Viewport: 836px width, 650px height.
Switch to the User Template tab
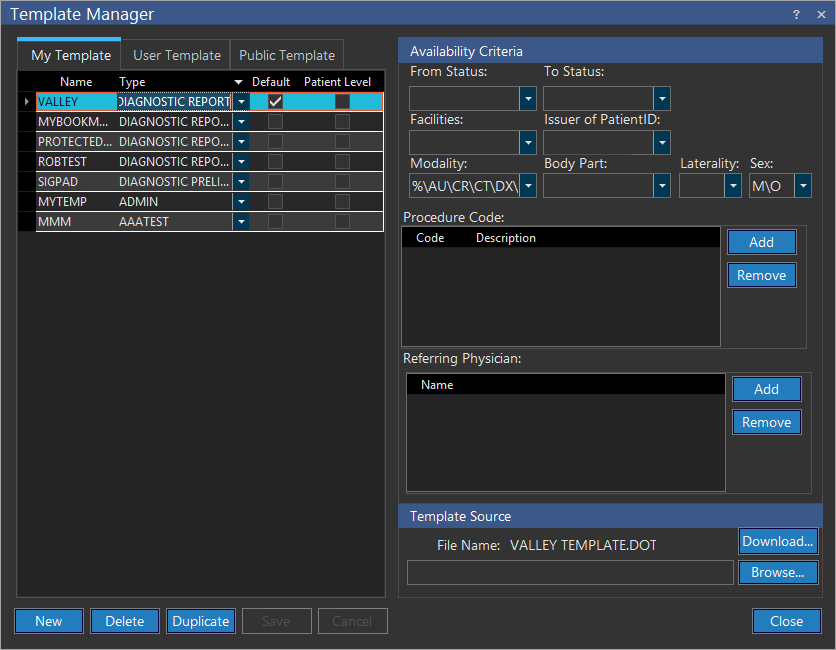click(177, 56)
